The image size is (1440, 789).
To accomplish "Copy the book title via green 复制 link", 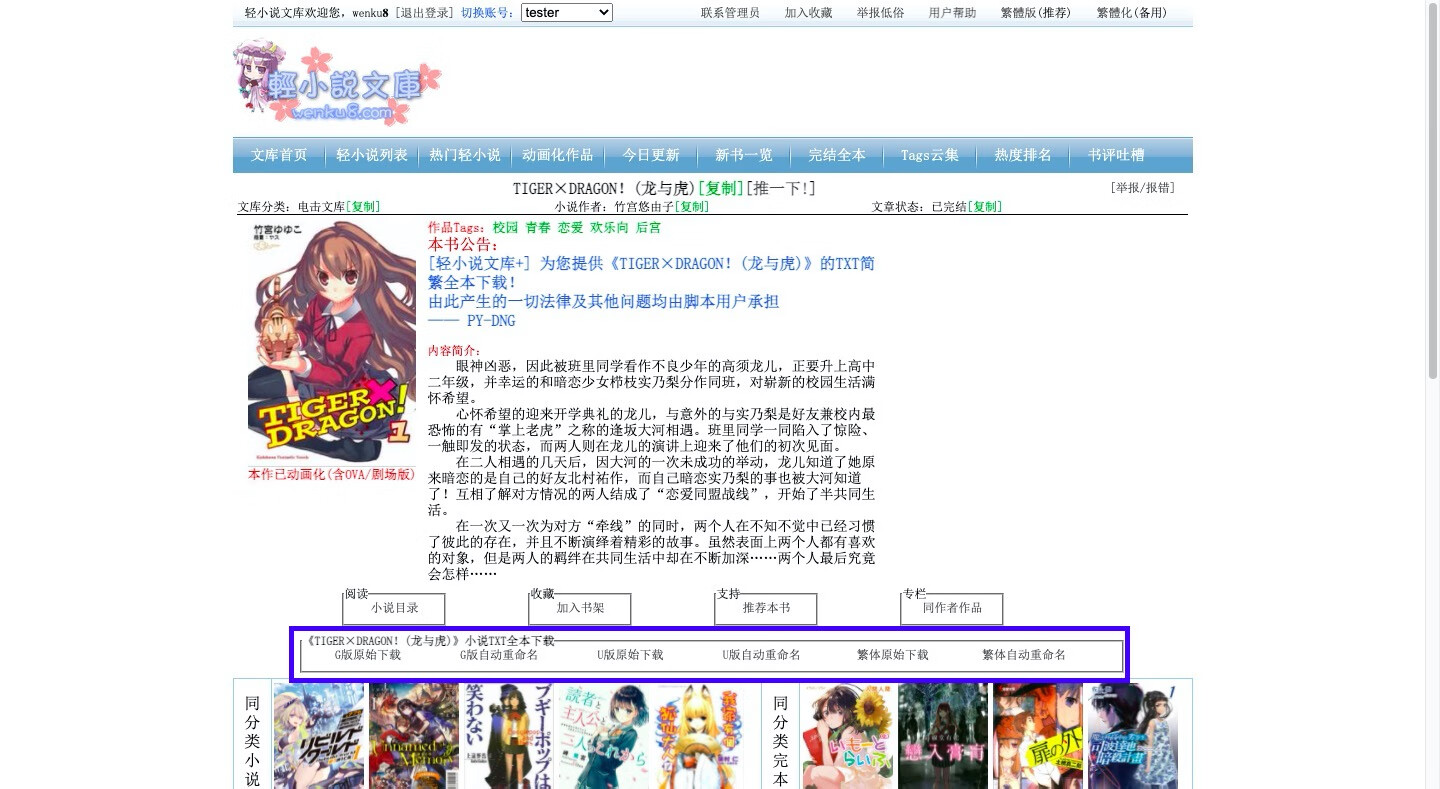I will click(x=720, y=188).
